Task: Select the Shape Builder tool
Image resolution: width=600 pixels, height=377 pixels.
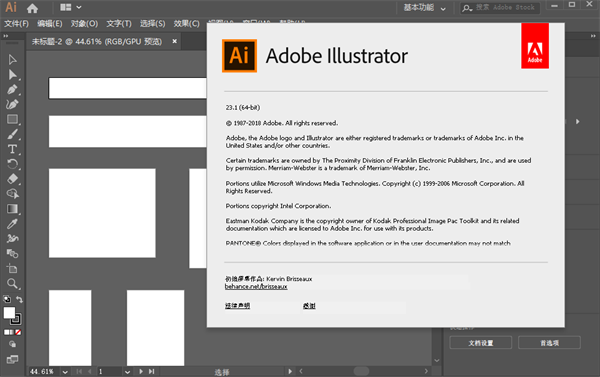Action: 12,194
